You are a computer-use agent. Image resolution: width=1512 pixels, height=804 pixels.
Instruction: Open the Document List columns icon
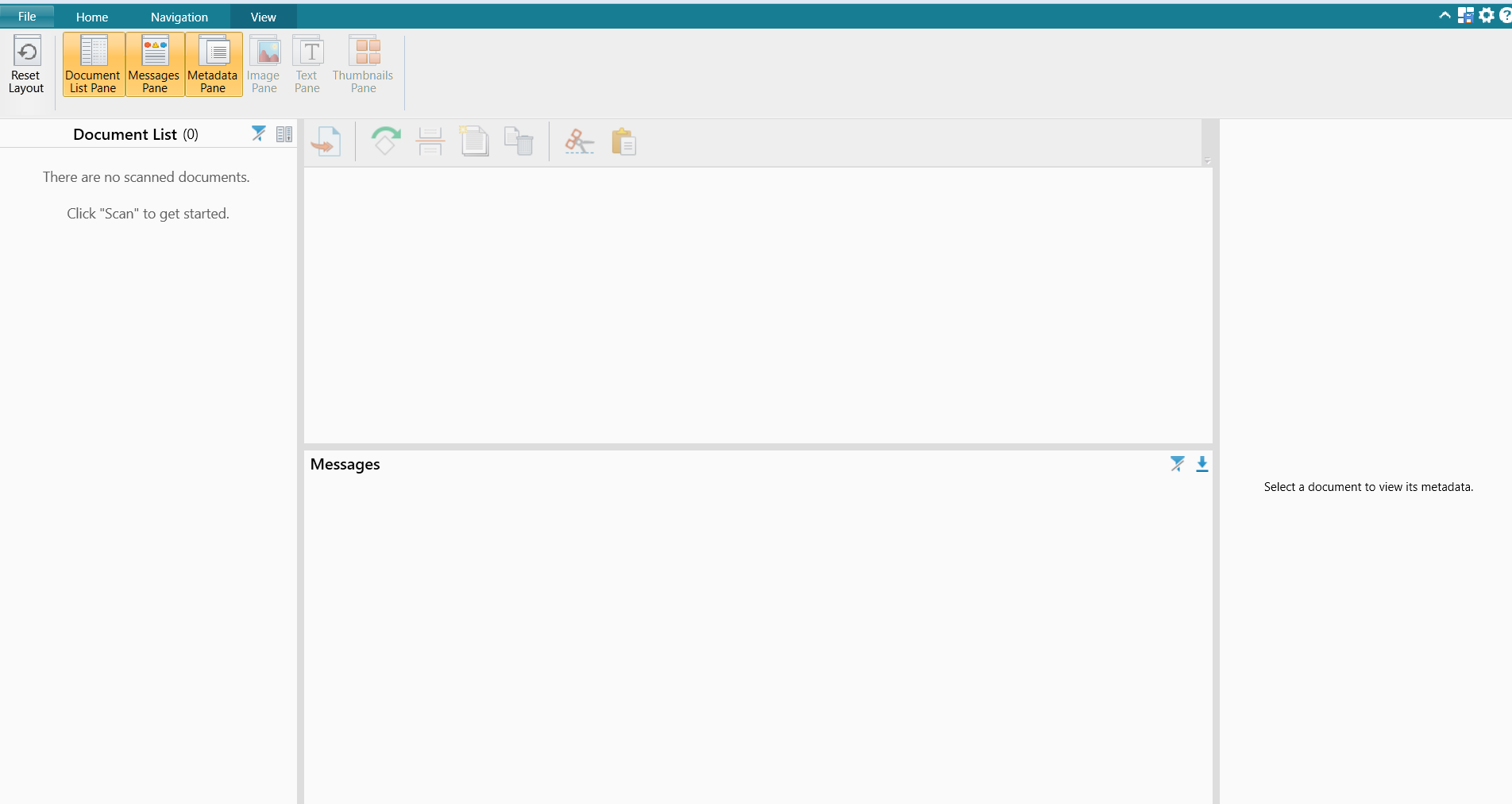tap(284, 134)
